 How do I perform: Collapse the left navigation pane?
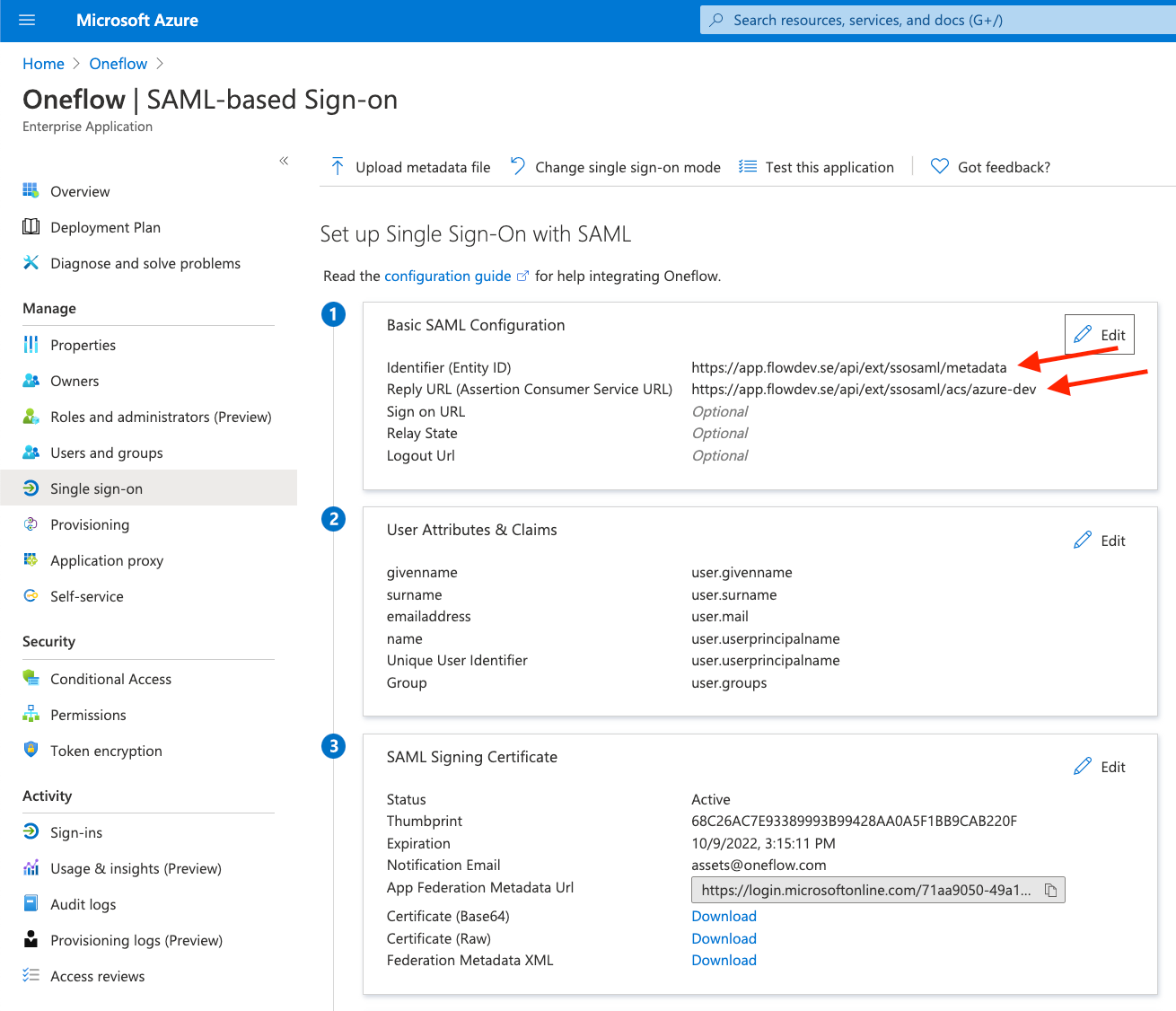point(284,160)
